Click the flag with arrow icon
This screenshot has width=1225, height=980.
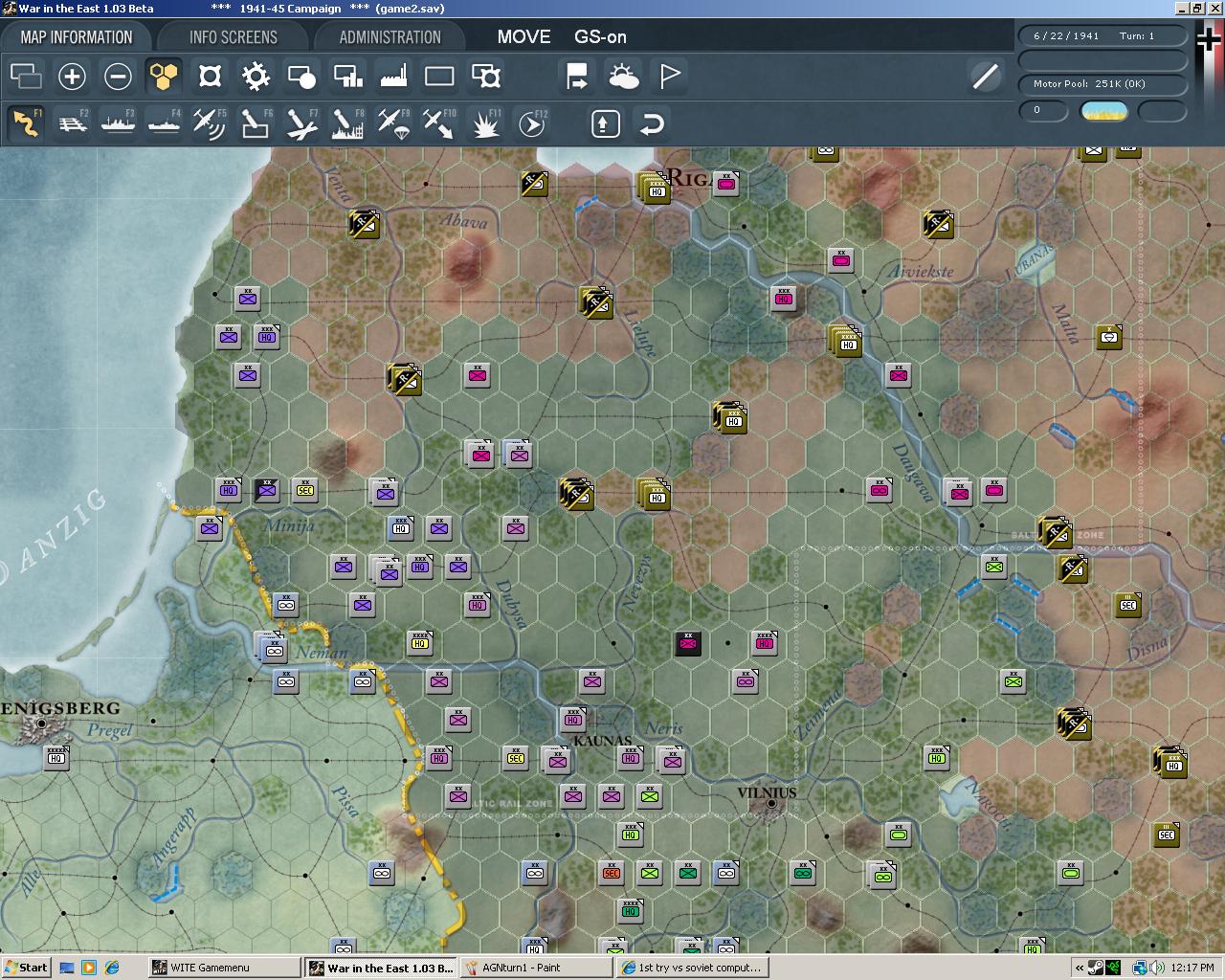click(577, 76)
